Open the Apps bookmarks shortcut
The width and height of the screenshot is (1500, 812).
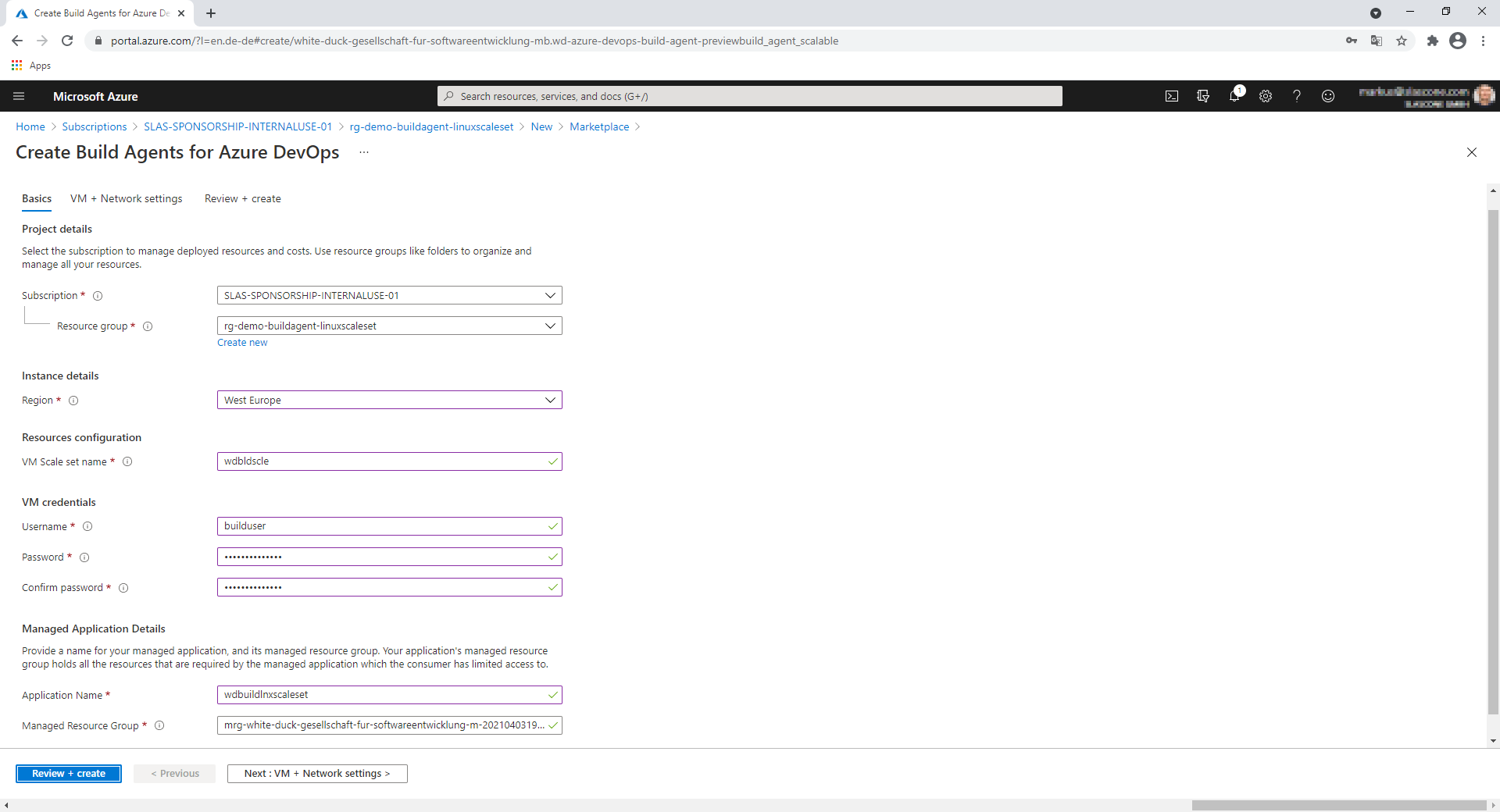(31, 66)
